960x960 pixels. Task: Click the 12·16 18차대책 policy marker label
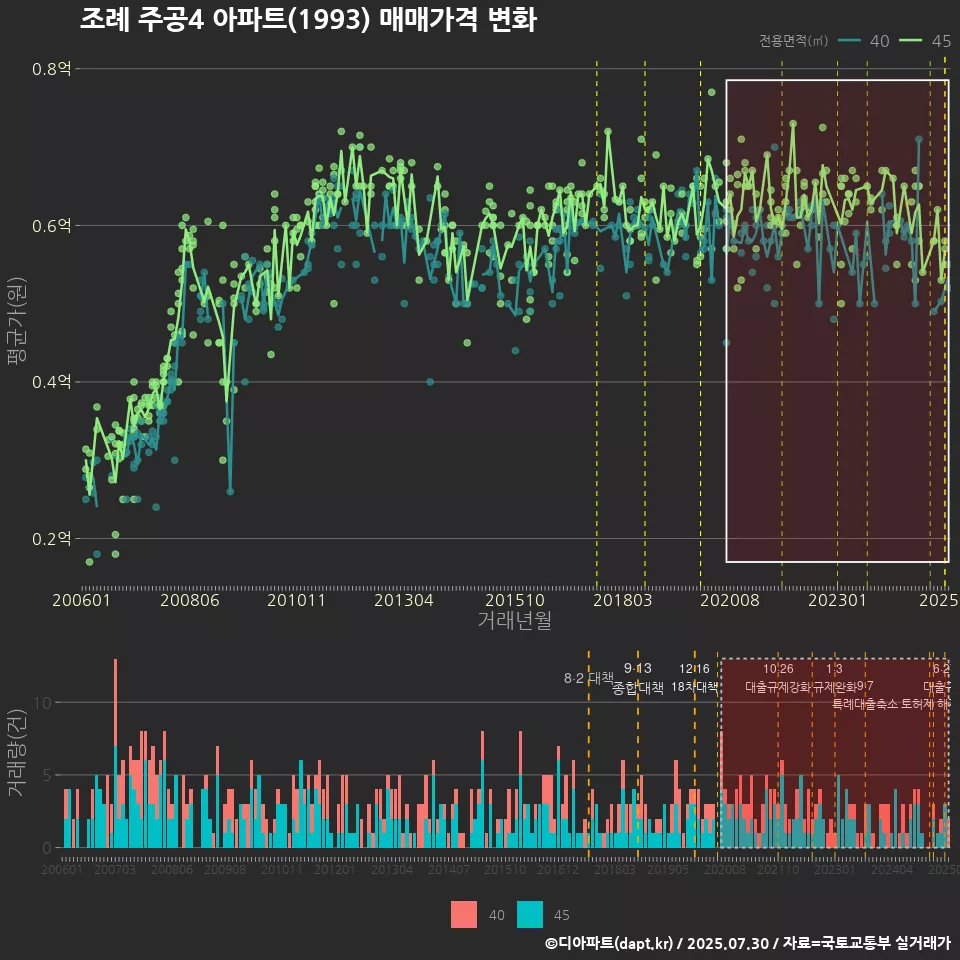694,678
